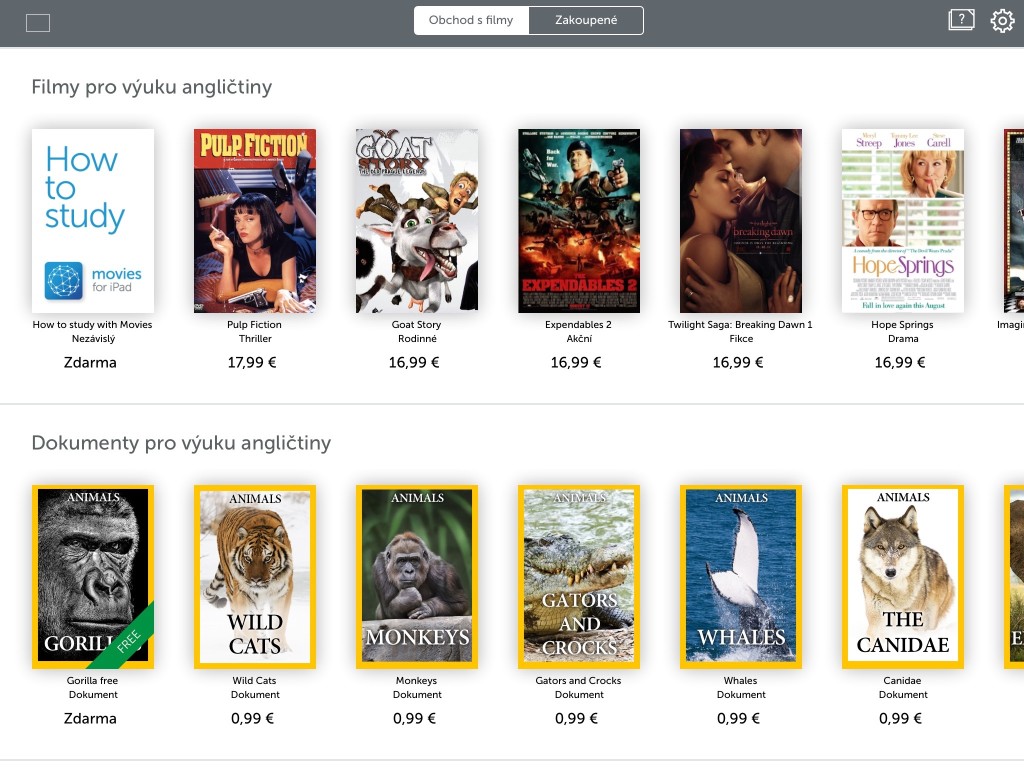Screen dimensions: 1024x768
Task: Select the Whales document cover
Action: [x=741, y=577]
